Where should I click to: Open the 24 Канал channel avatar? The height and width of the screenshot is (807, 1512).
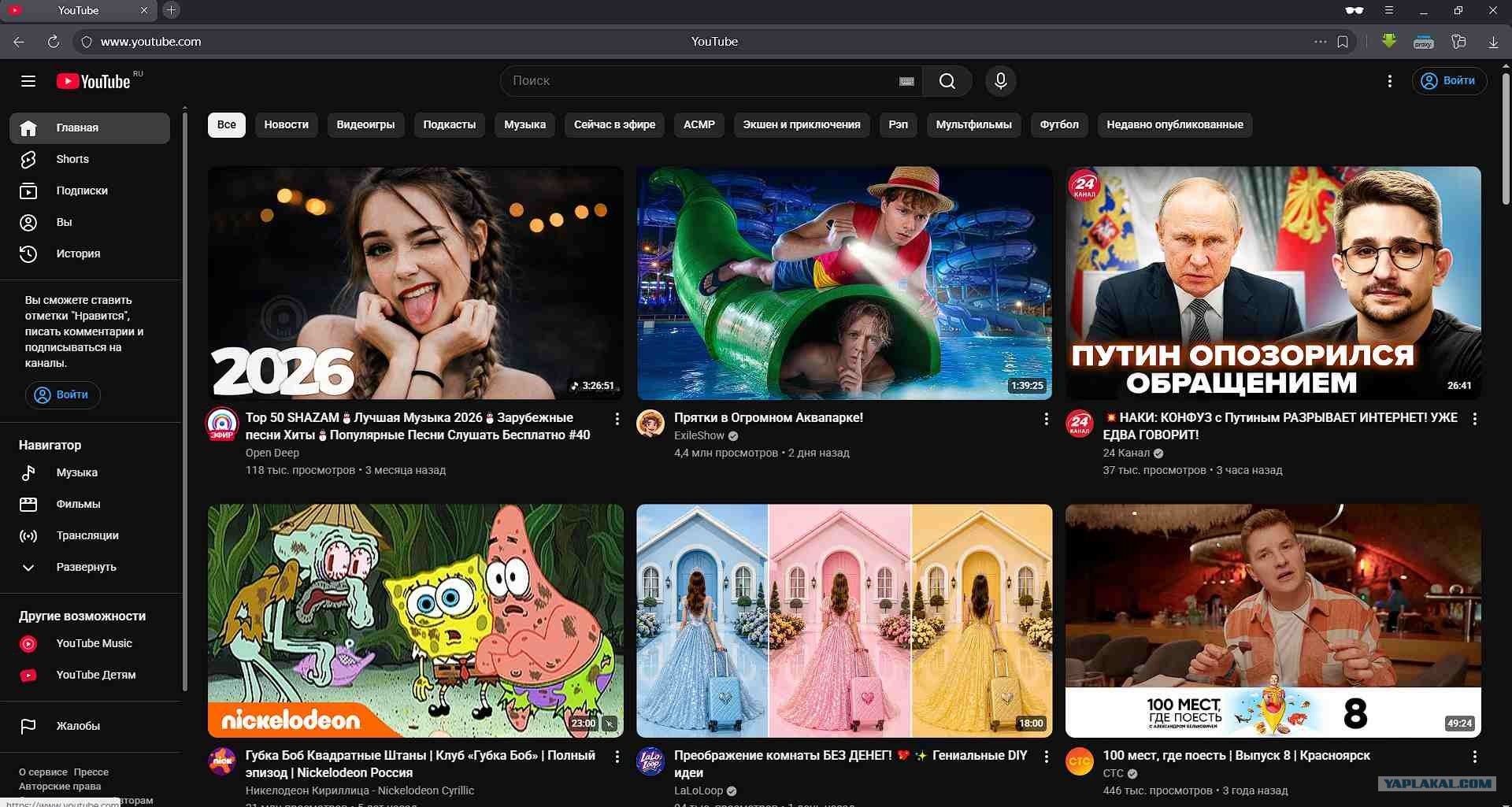click(x=1080, y=424)
